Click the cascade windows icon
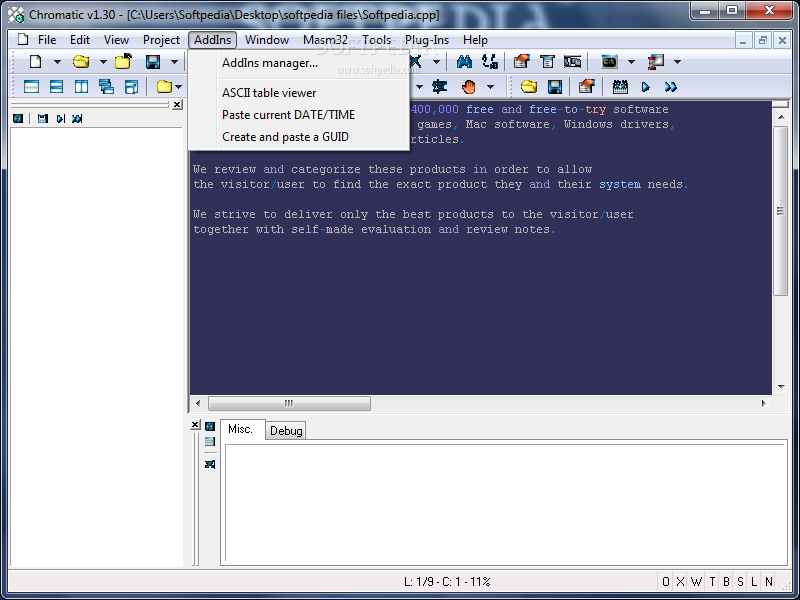This screenshot has width=800, height=600. (106, 87)
